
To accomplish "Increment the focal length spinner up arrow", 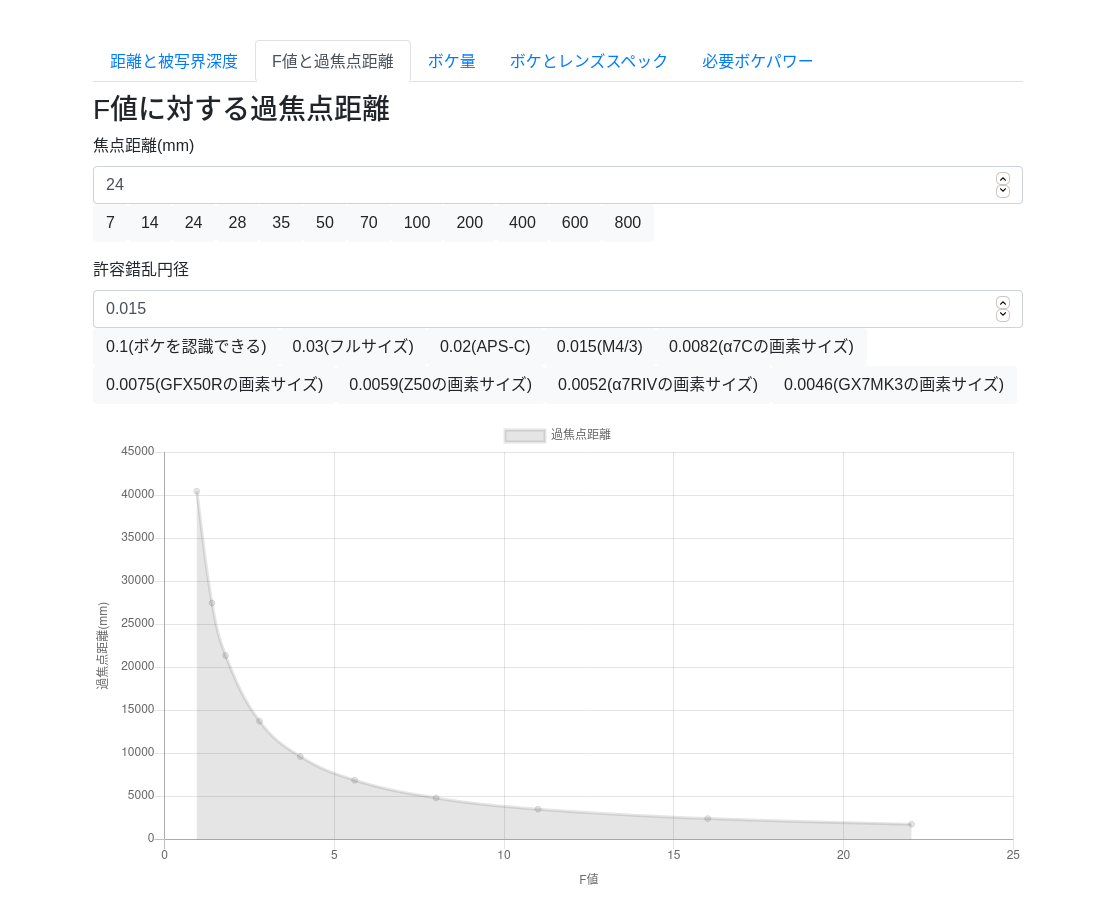I will 1002,179.
